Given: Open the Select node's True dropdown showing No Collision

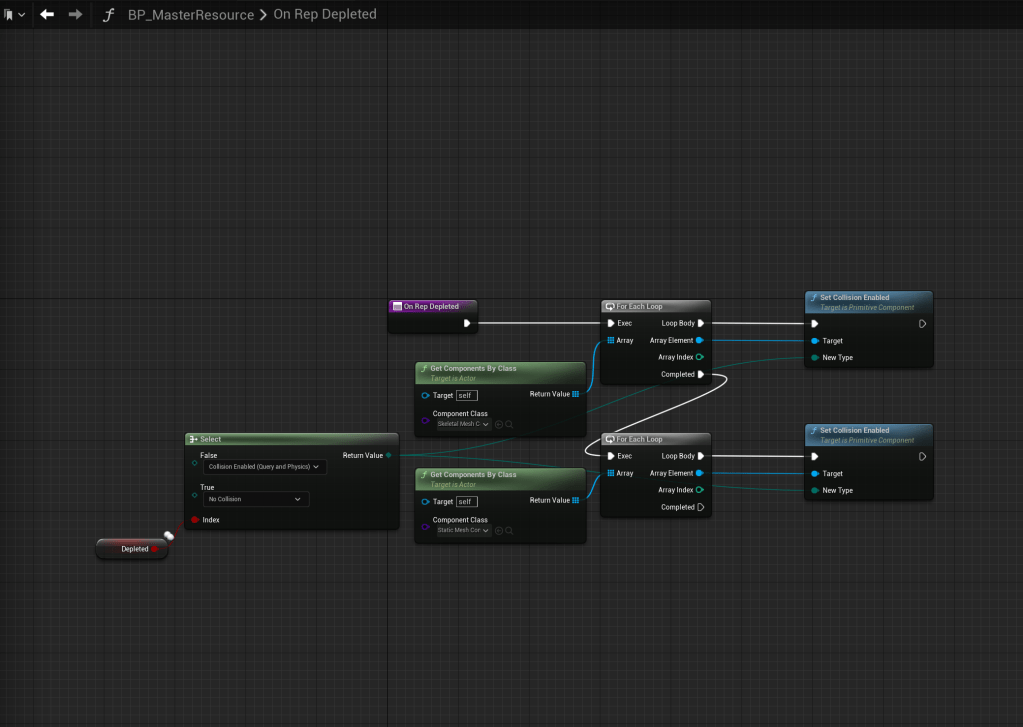Looking at the screenshot, I should tap(256, 499).
